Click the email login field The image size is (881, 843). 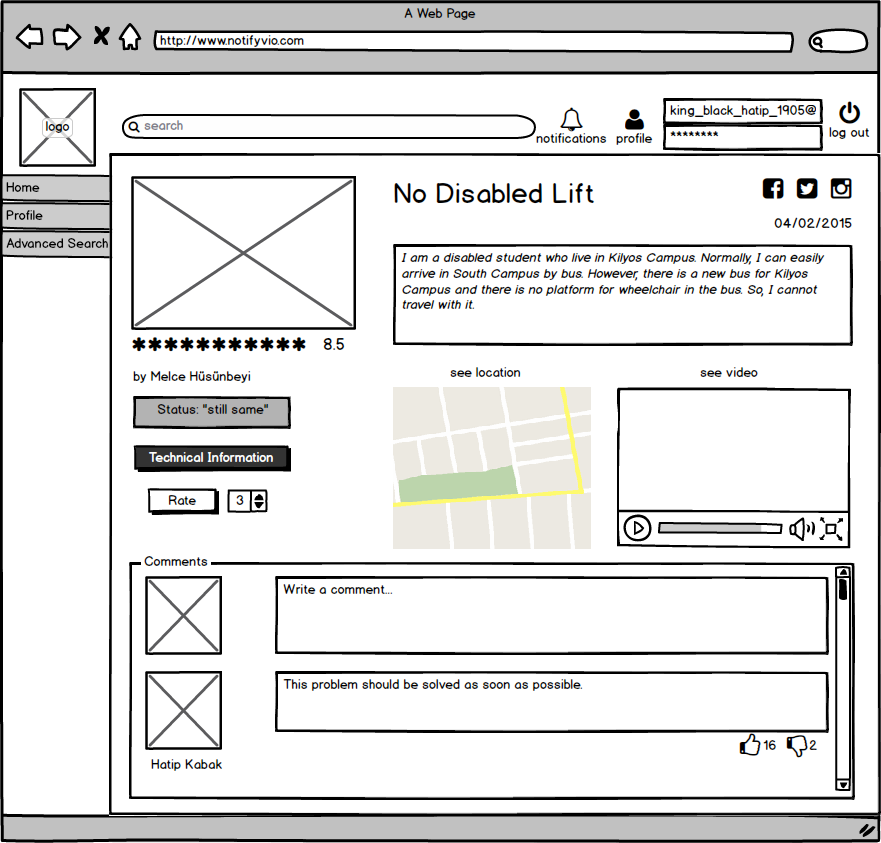pyautogui.click(x=743, y=111)
